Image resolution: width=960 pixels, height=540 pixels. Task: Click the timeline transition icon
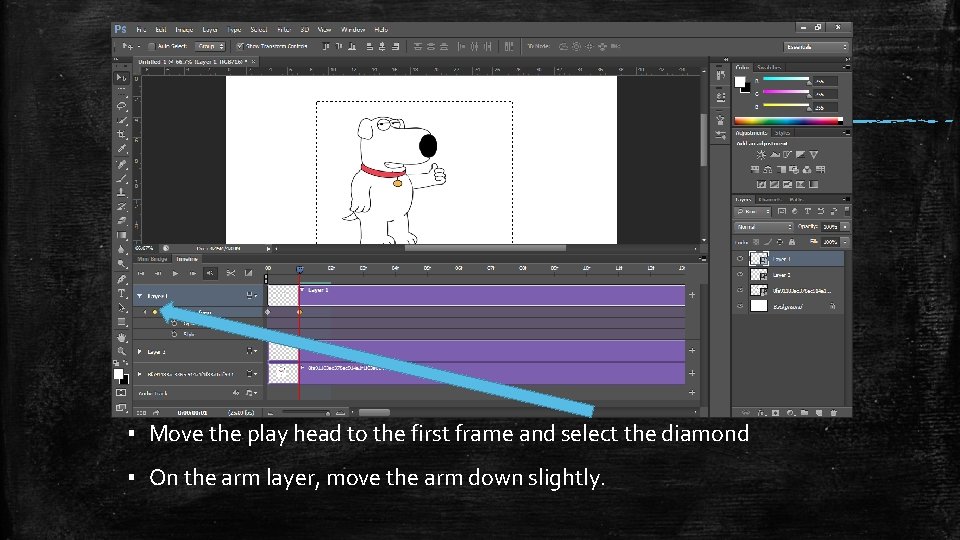coord(248,273)
